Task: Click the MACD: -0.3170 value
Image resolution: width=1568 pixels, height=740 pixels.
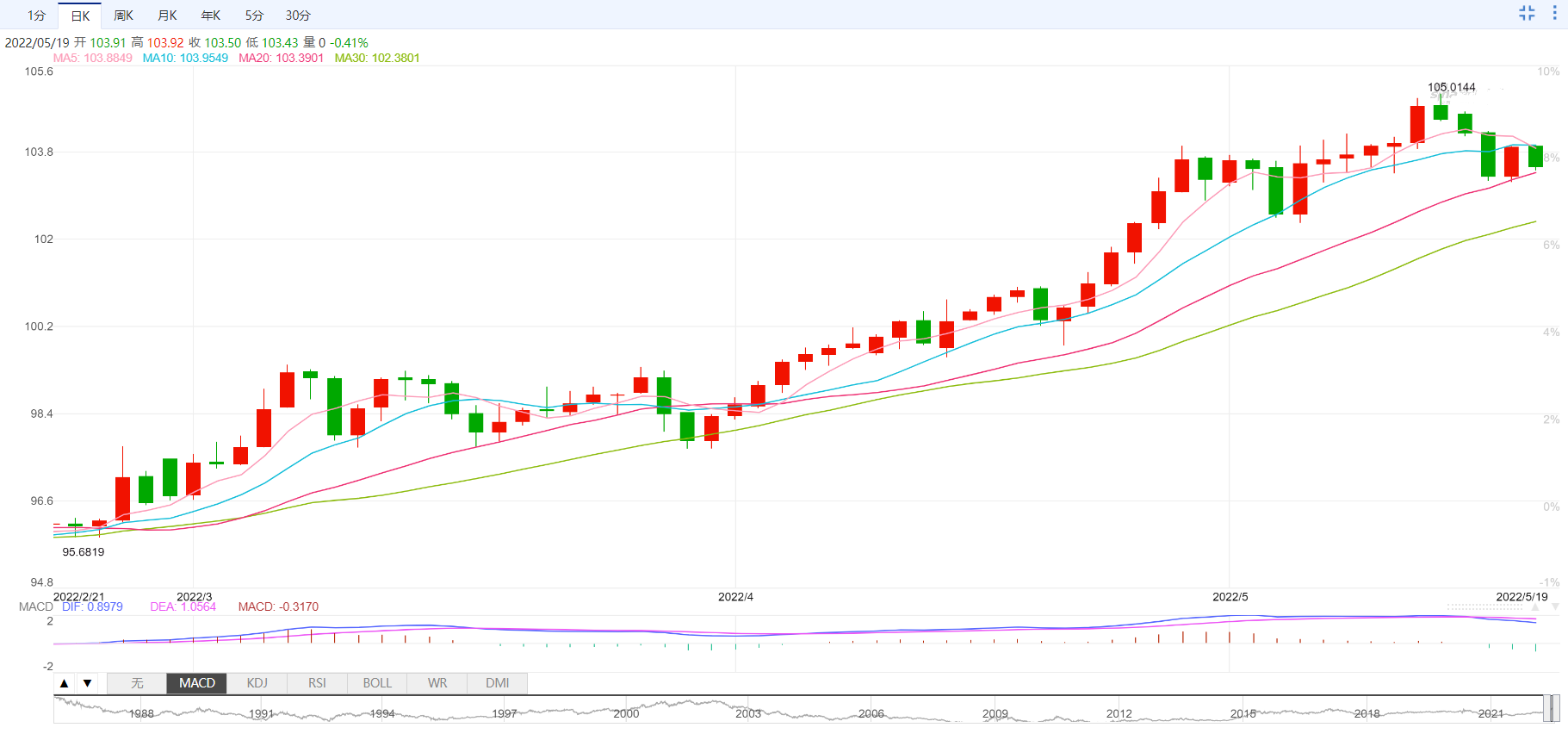Action: click(278, 606)
